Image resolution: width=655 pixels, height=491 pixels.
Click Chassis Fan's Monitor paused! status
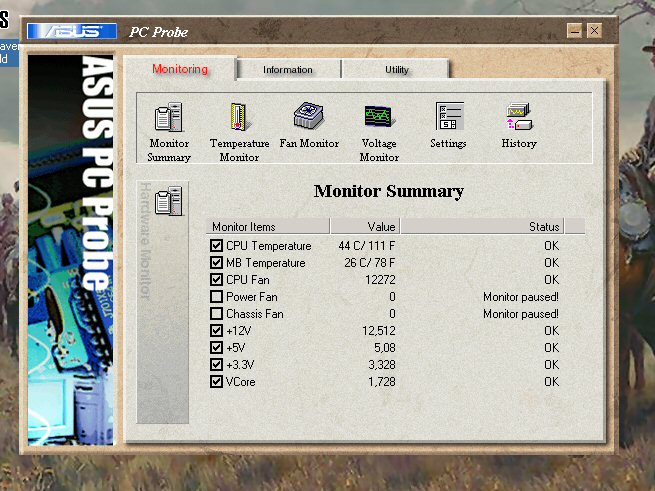click(x=521, y=314)
